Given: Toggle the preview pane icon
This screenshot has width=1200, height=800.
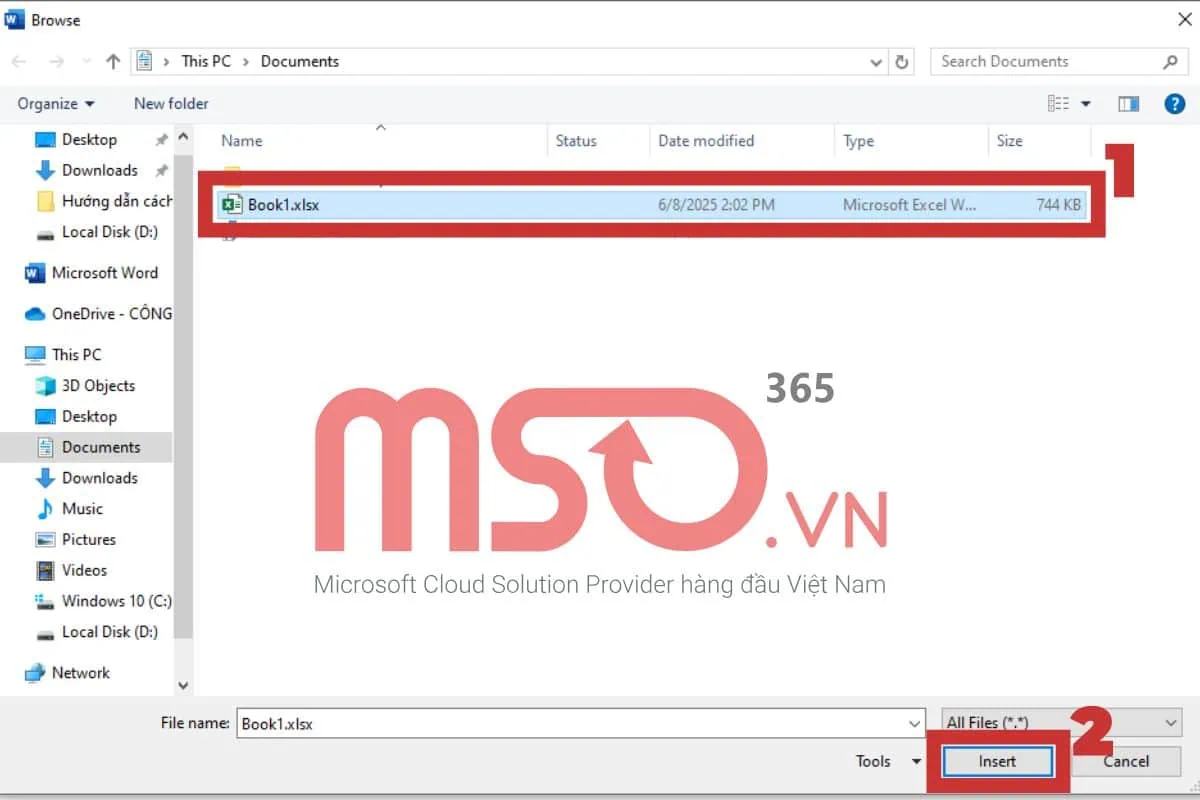Looking at the screenshot, I should click(x=1128, y=103).
